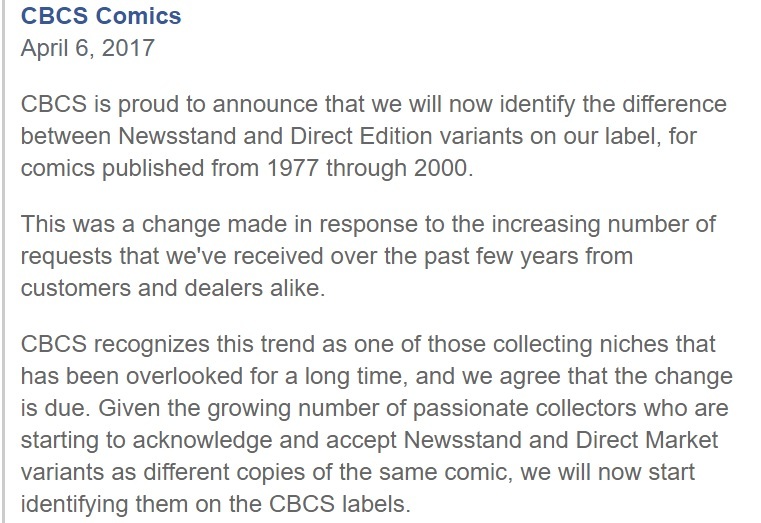Click the first paragraph starting 'CBCS is proud'
Image resolution: width=761 pixels, height=523 pixels.
(x=374, y=136)
